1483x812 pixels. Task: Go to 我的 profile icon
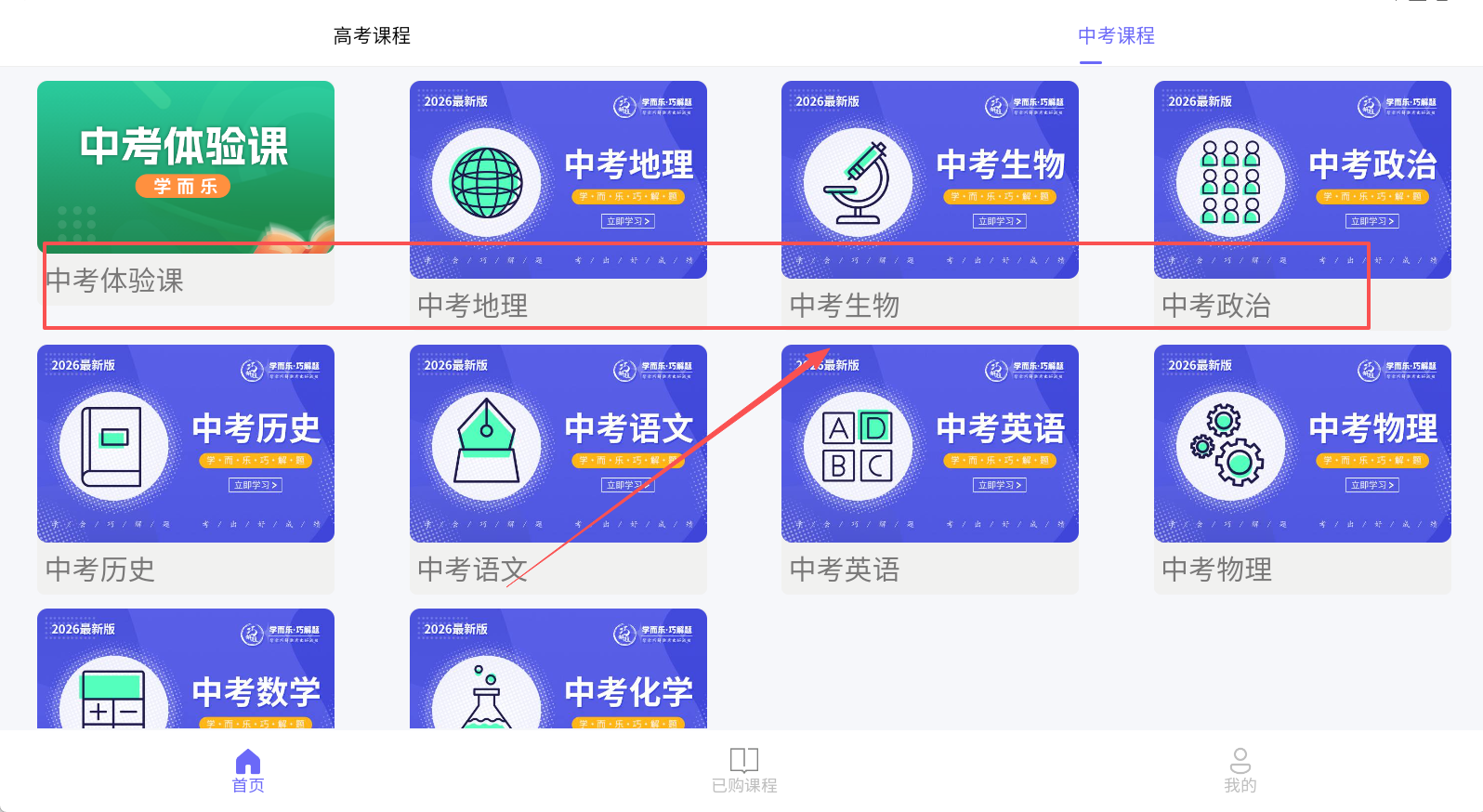pos(1240,761)
